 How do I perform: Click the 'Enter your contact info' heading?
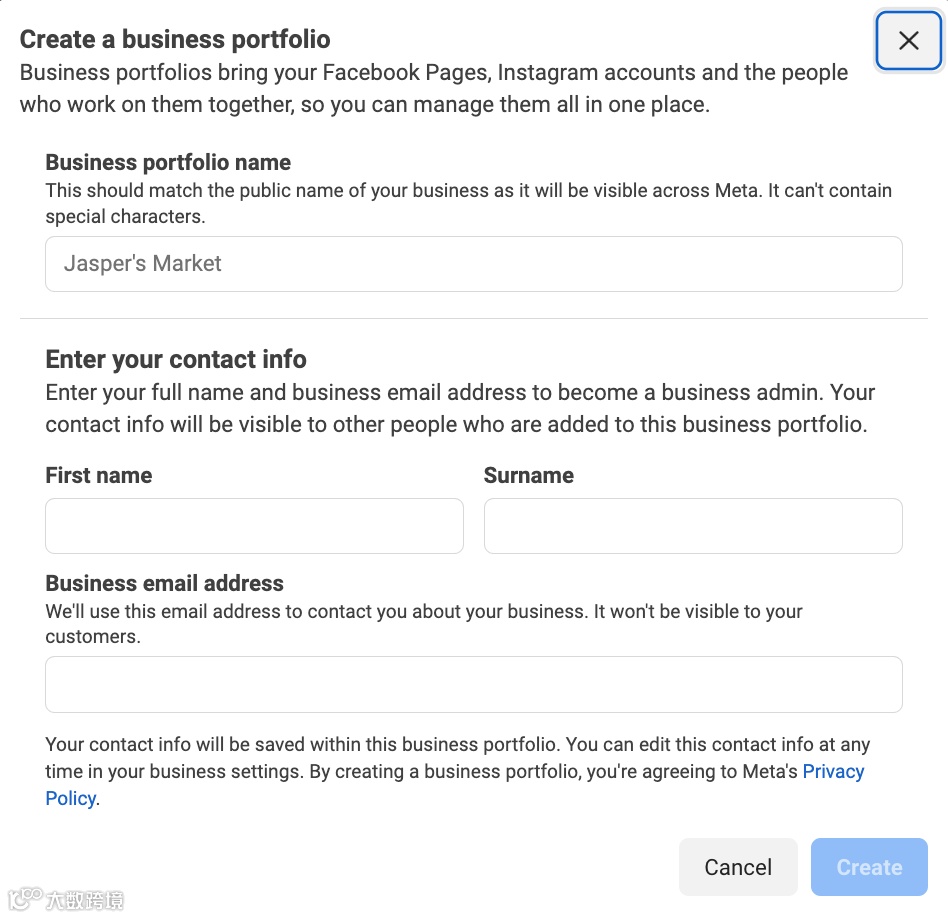[x=176, y=360]
